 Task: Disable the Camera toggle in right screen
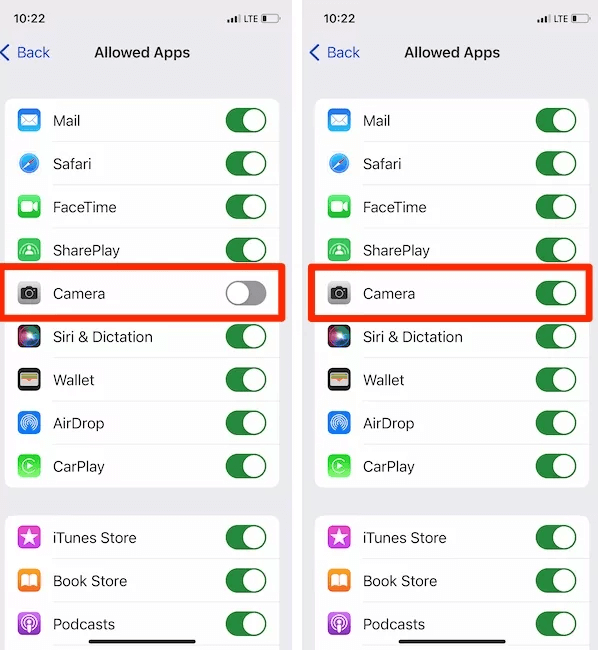click(x=556, y=293)
